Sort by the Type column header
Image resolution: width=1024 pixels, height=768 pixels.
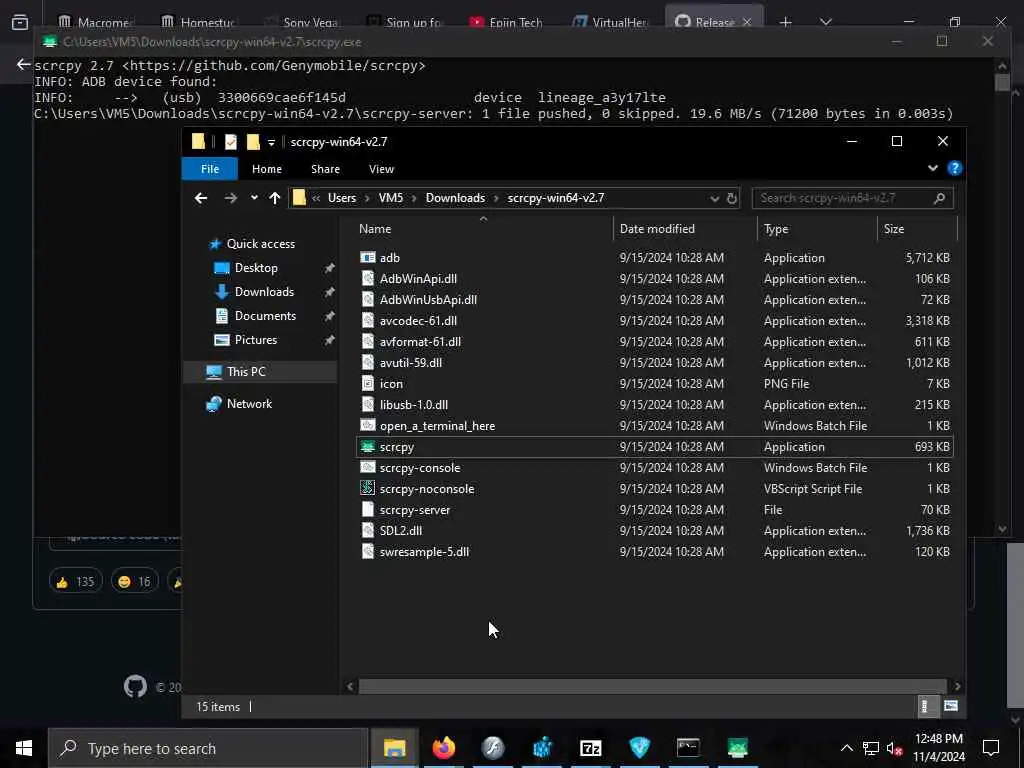tap(776, 229)
